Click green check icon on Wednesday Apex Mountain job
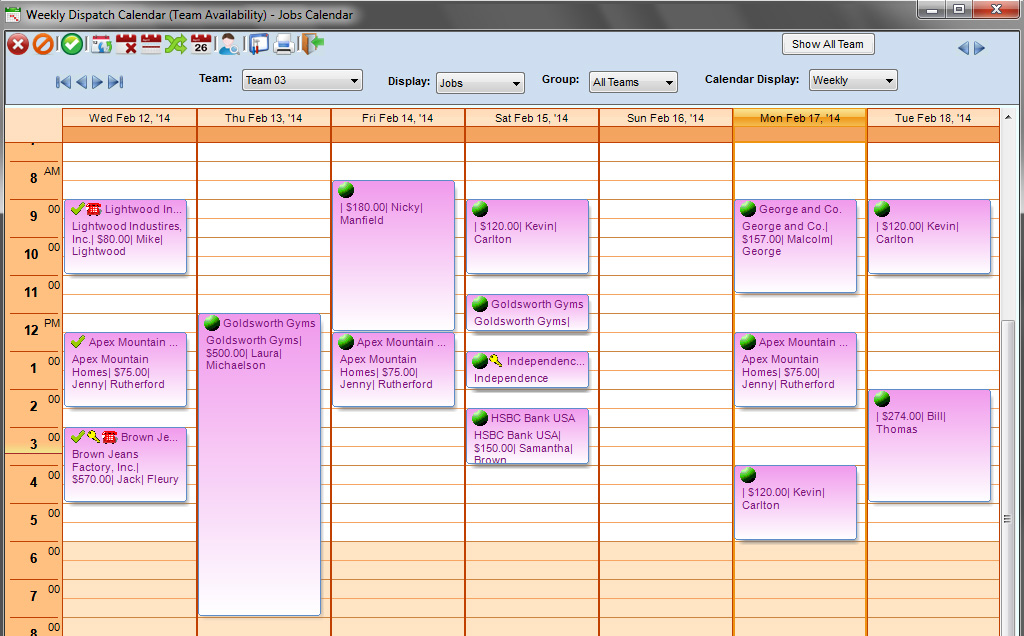Screen dimensions: 1024x636 (78, 342)
